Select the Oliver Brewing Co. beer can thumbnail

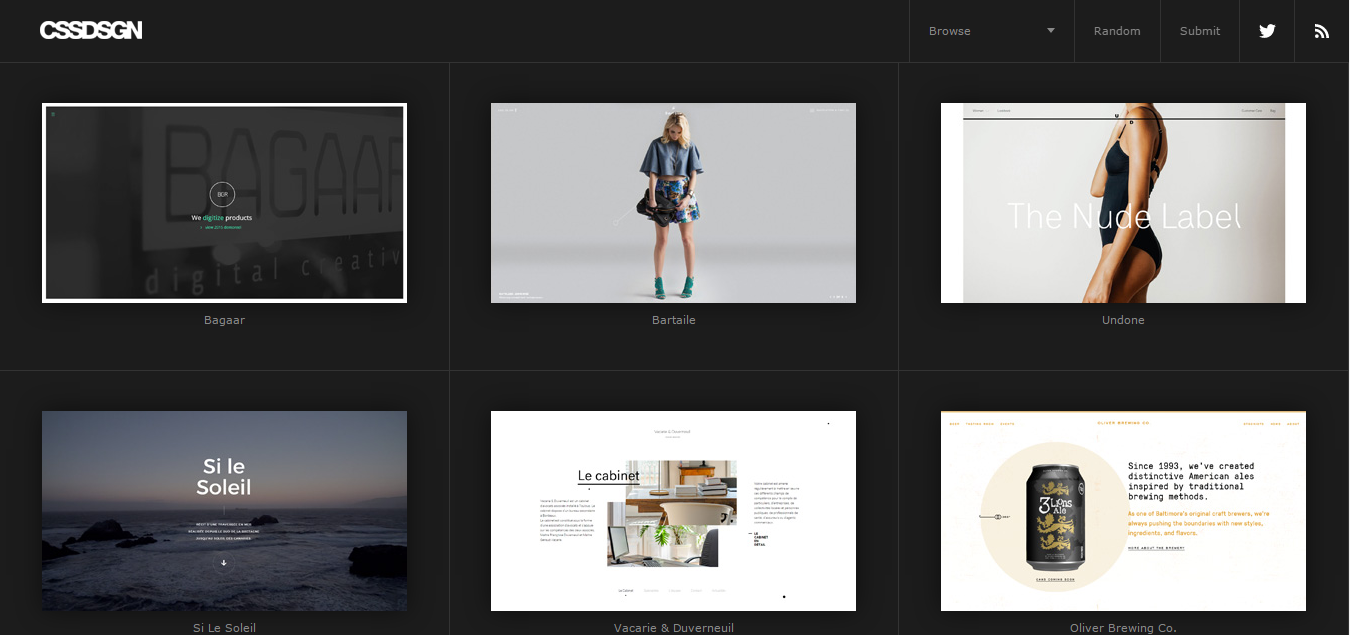(1123, 510)
